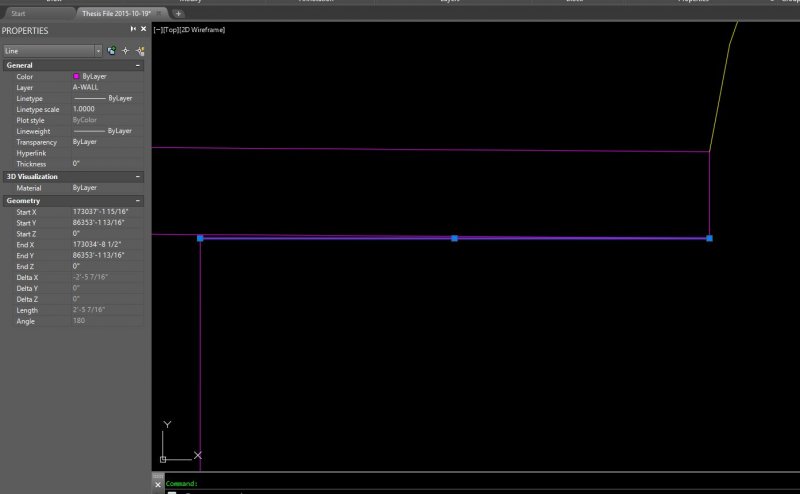This screenshot has height=494, width=800.
Task: Click the Quick Select icon
Action: tap(140, 51)
